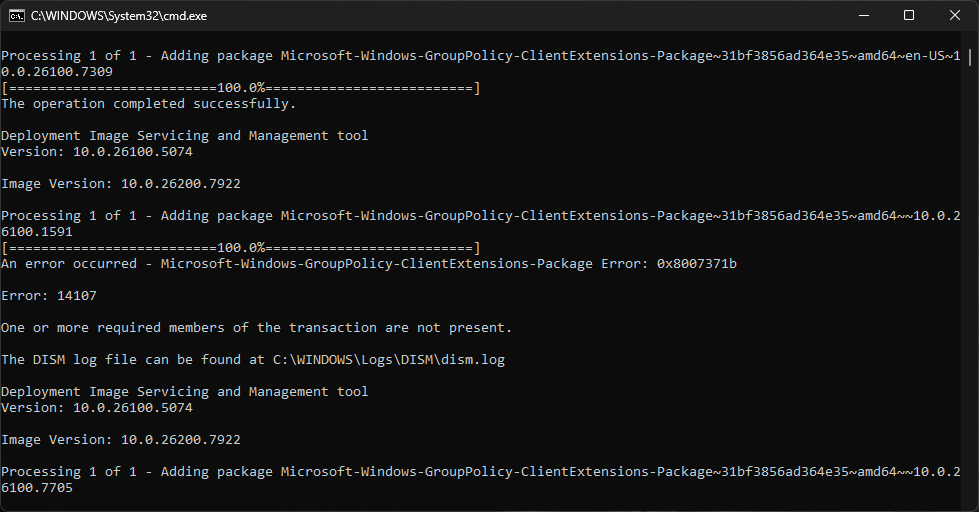Screen dimensions: 979x512
Task: Click the scrollbar track below the thumb
Action: point(970,300)
